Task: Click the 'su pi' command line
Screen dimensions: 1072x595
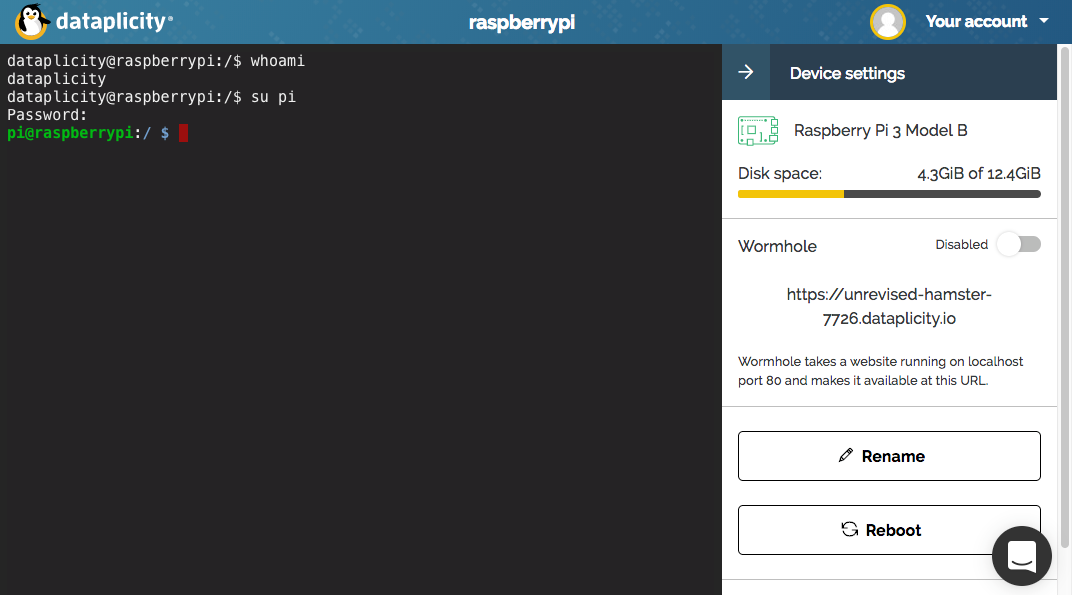Action: coord(151,97)
